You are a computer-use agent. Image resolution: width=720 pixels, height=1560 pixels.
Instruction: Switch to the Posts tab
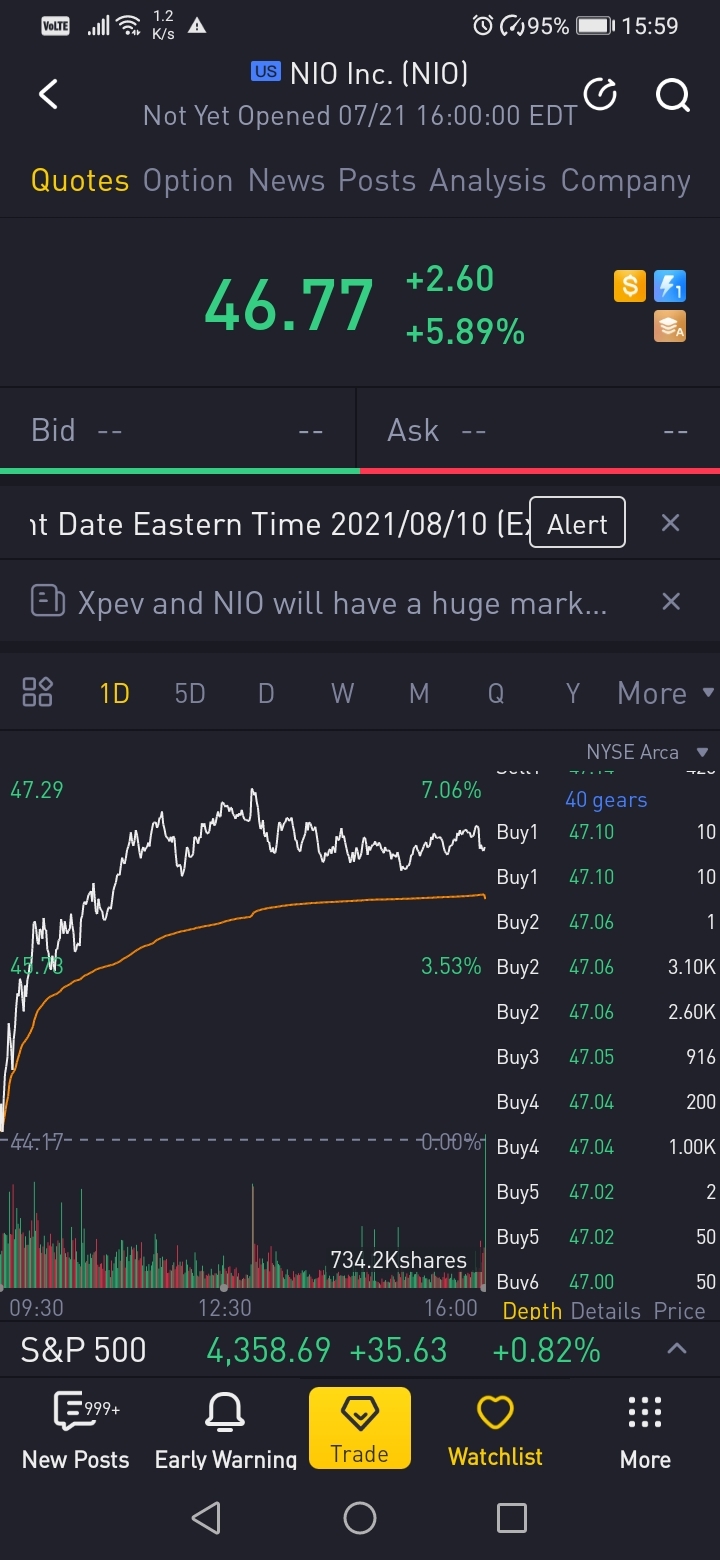377,181
